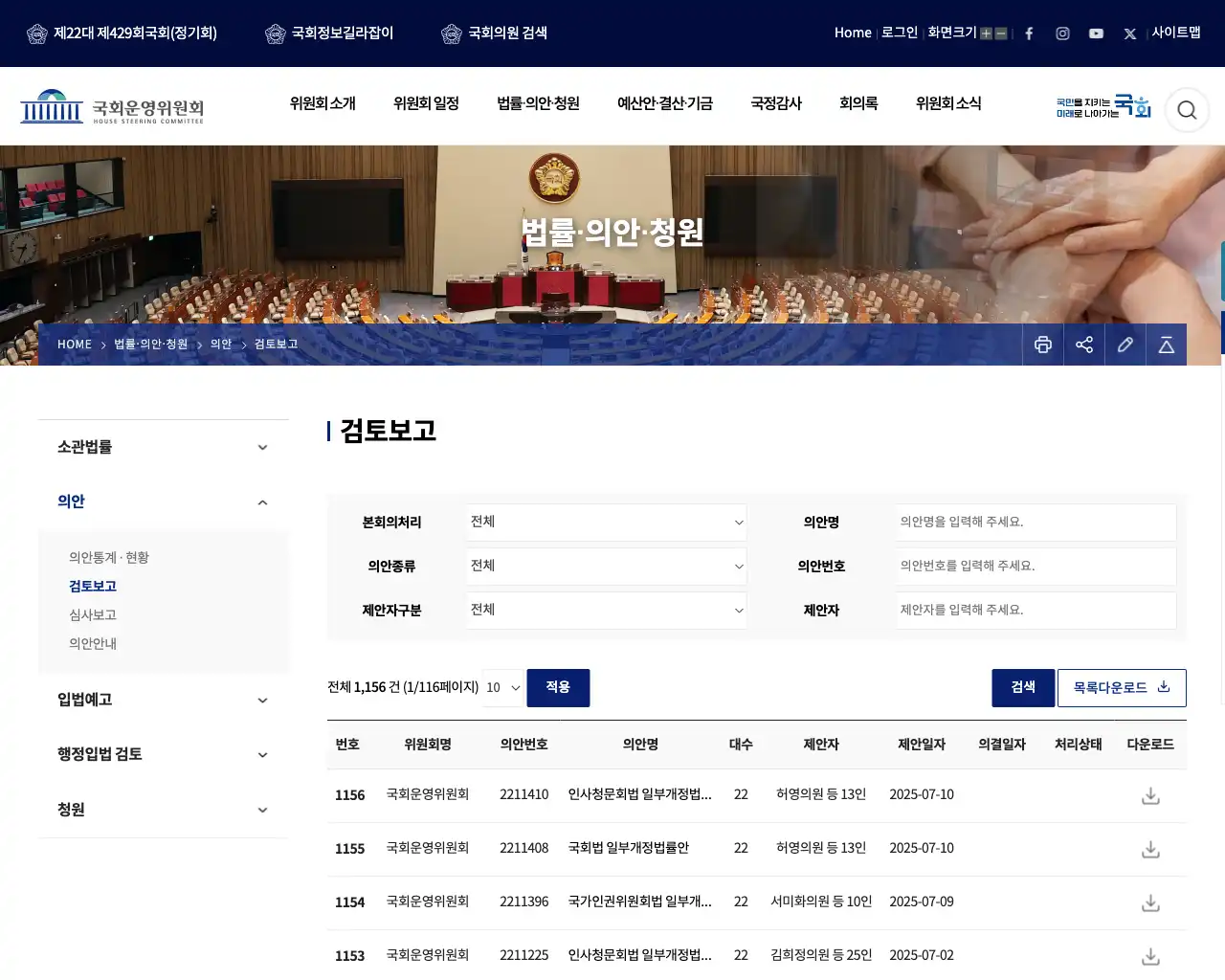The image size is (1225, 980).
Task: Open the YouTube icon in top bar
Action: [1096, 33]
